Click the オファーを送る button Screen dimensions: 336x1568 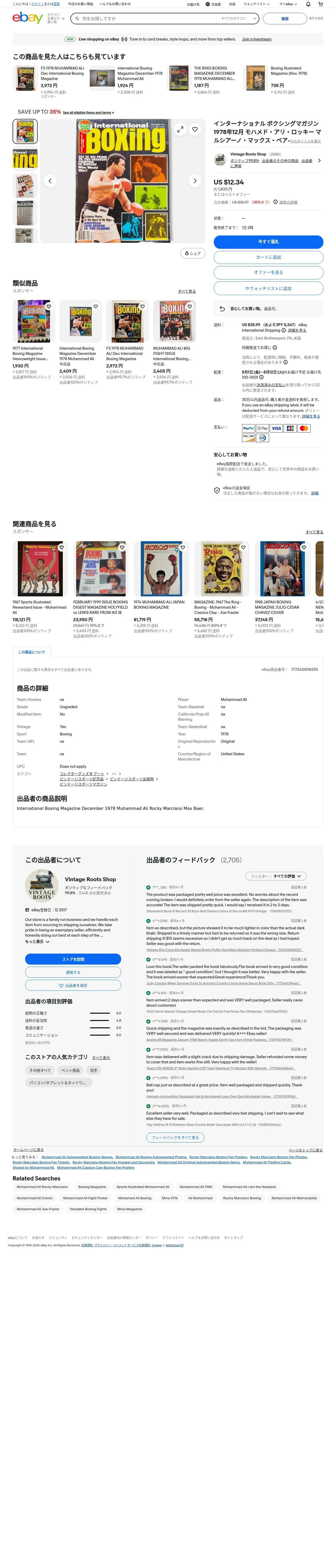tap(268, 273)
